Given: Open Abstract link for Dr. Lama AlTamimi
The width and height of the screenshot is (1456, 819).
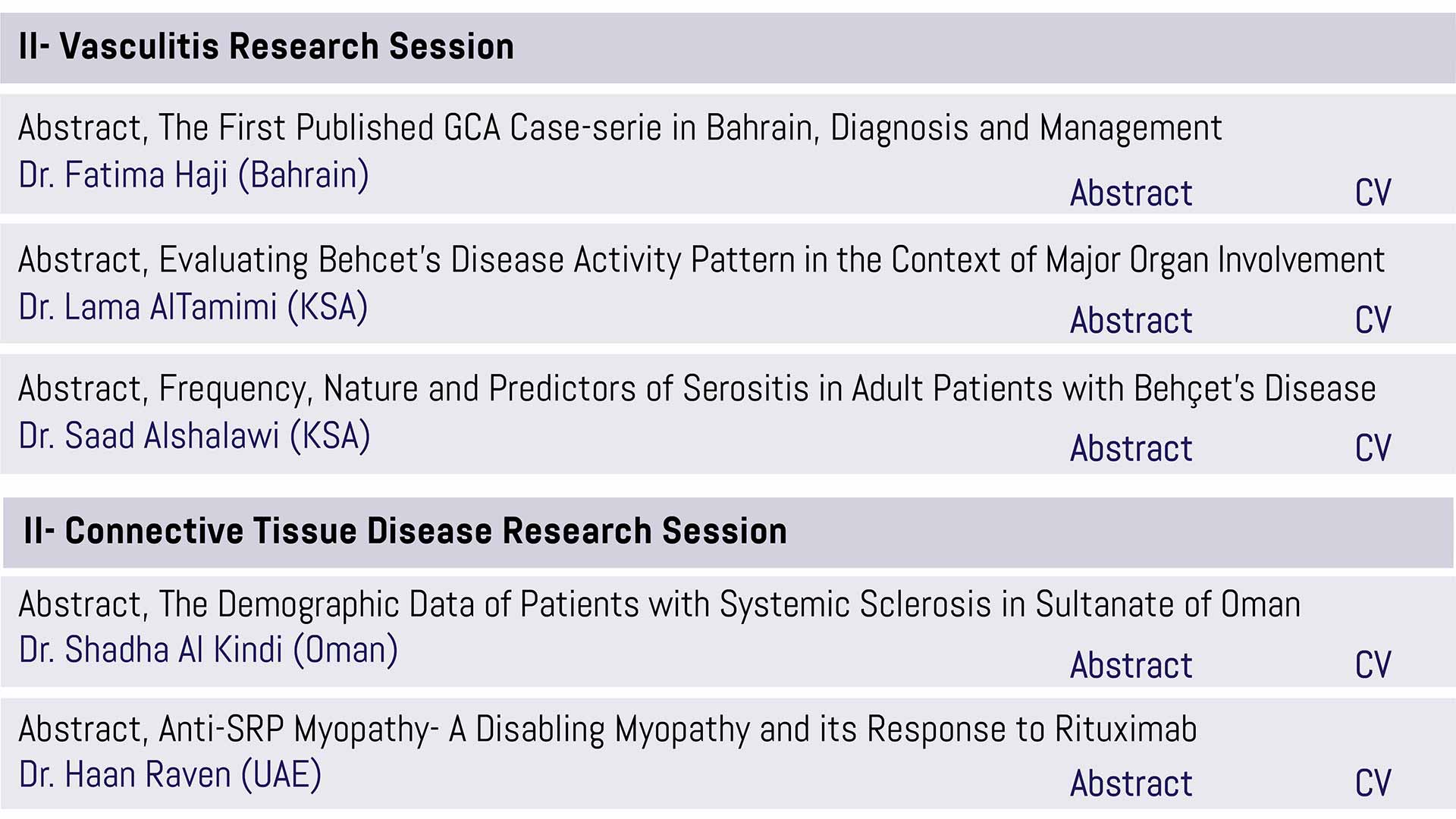Looking at the screenshot, I should [x=1131, y=321].
